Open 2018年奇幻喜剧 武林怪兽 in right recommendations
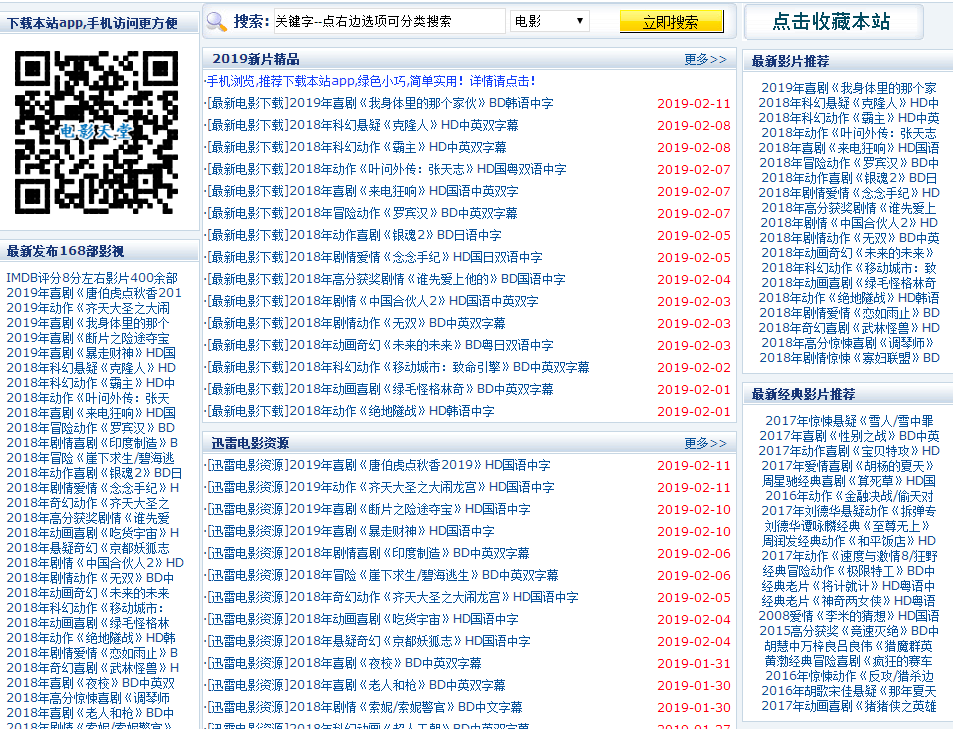This screenshot has width=953, height=729. pos(849,328)
